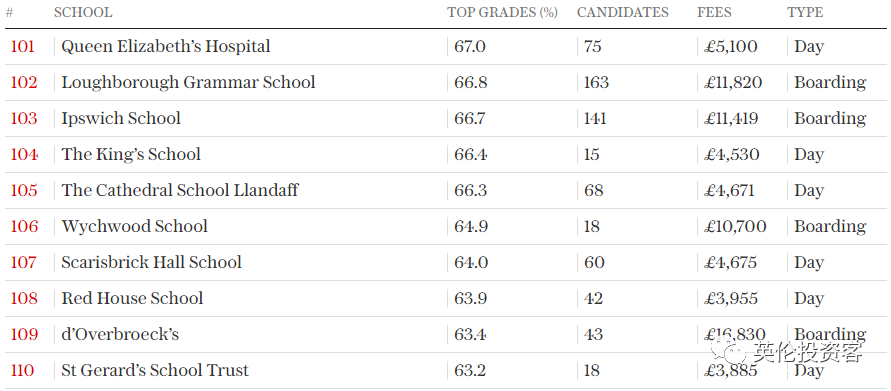Open Queen Elizabeth's Hospital school entry
891x391 pixels.
(166, 46)
